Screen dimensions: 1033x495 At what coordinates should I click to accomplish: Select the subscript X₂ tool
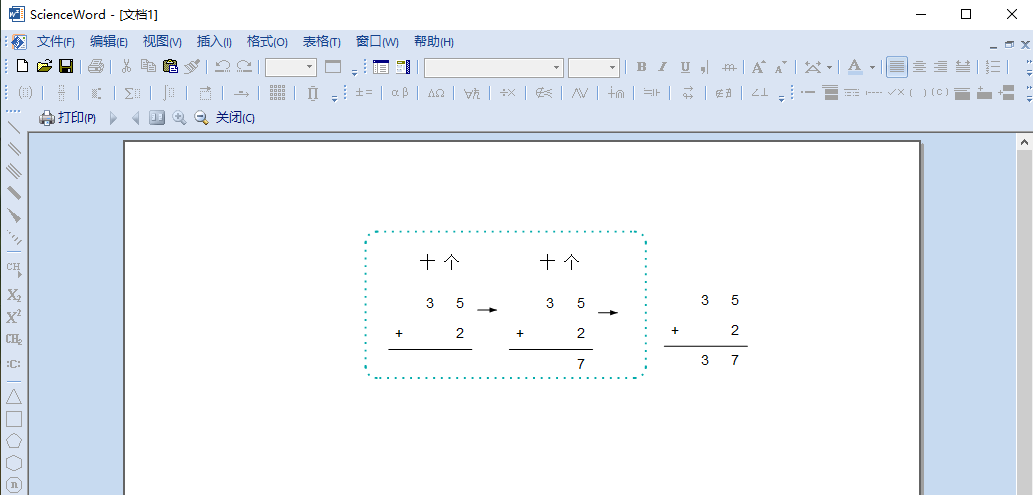[x=14, y=295]
